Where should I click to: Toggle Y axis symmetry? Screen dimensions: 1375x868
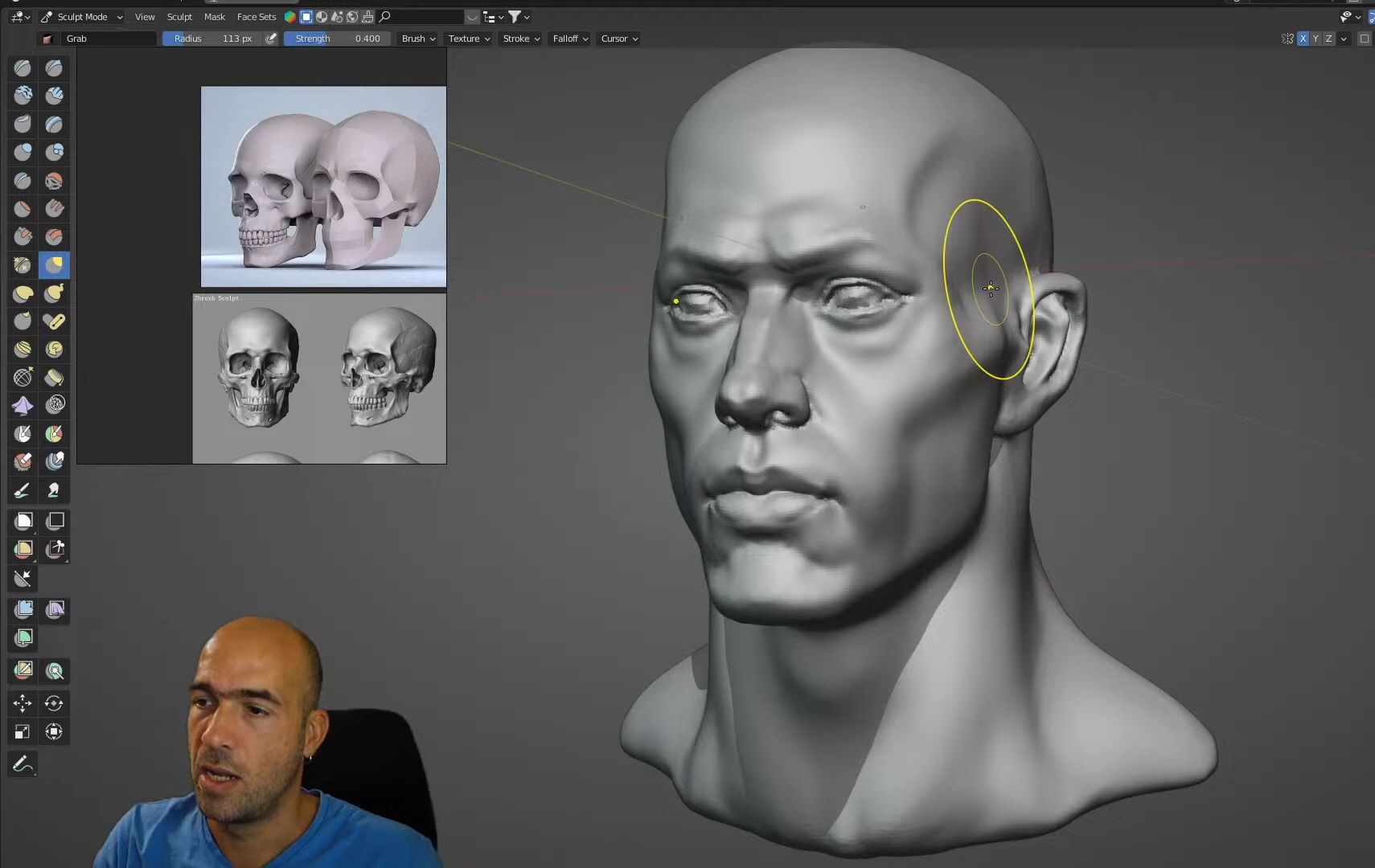pos(1315,39)
